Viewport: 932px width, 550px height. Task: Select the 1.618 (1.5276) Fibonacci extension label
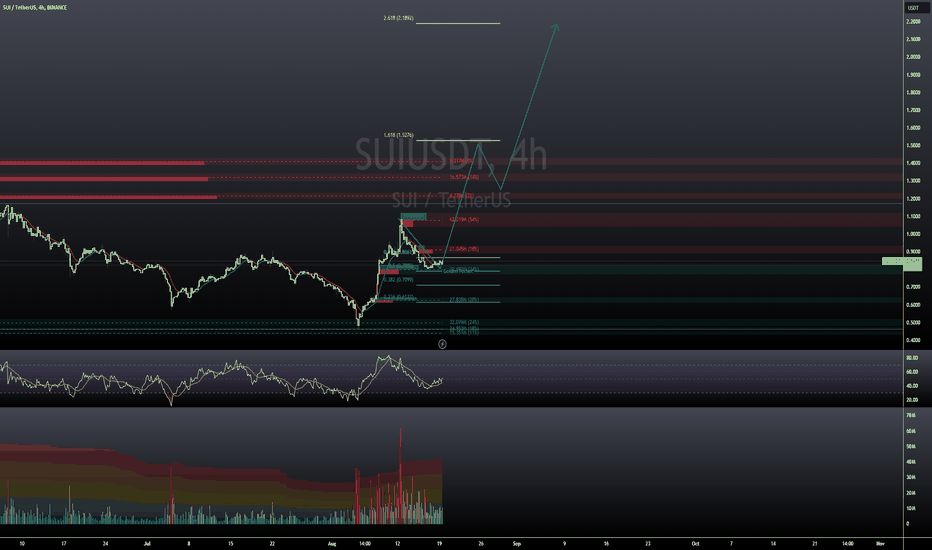pyautogui.click(x=398, y=135)
